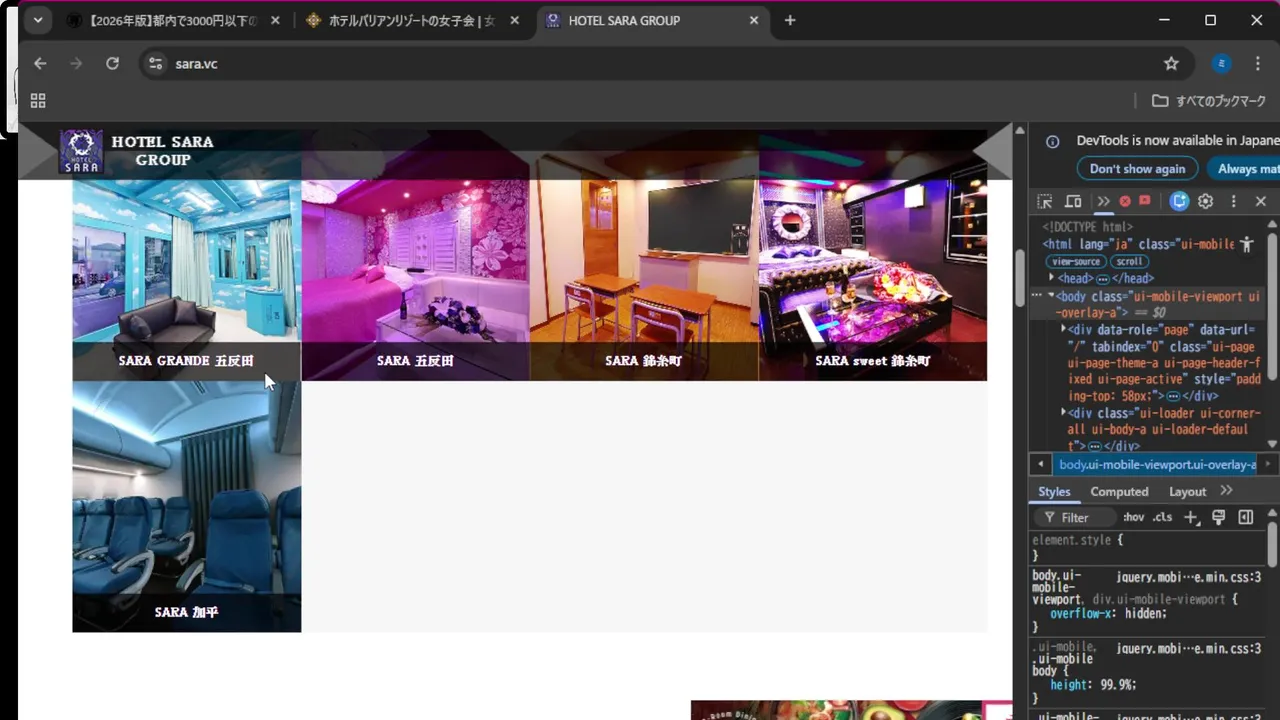Open SARA GRANDE 五反田 hotel thumbnail
Image resolution: width=1280 pixels, height=720 pixels.
coord(187,280)
